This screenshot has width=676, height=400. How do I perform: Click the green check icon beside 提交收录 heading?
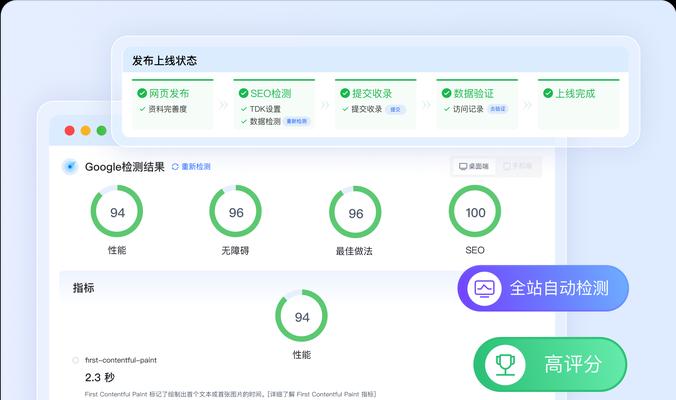click(345, 93)
